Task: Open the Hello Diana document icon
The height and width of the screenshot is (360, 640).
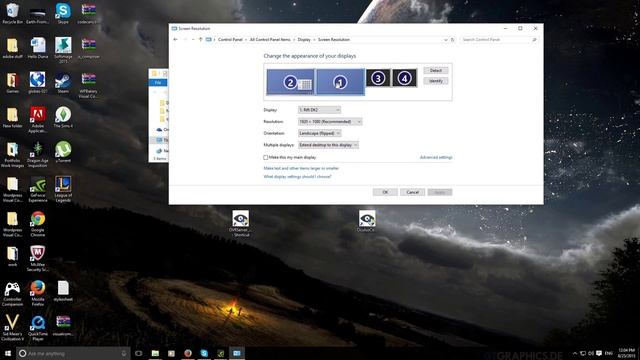Action: [38, 48]
